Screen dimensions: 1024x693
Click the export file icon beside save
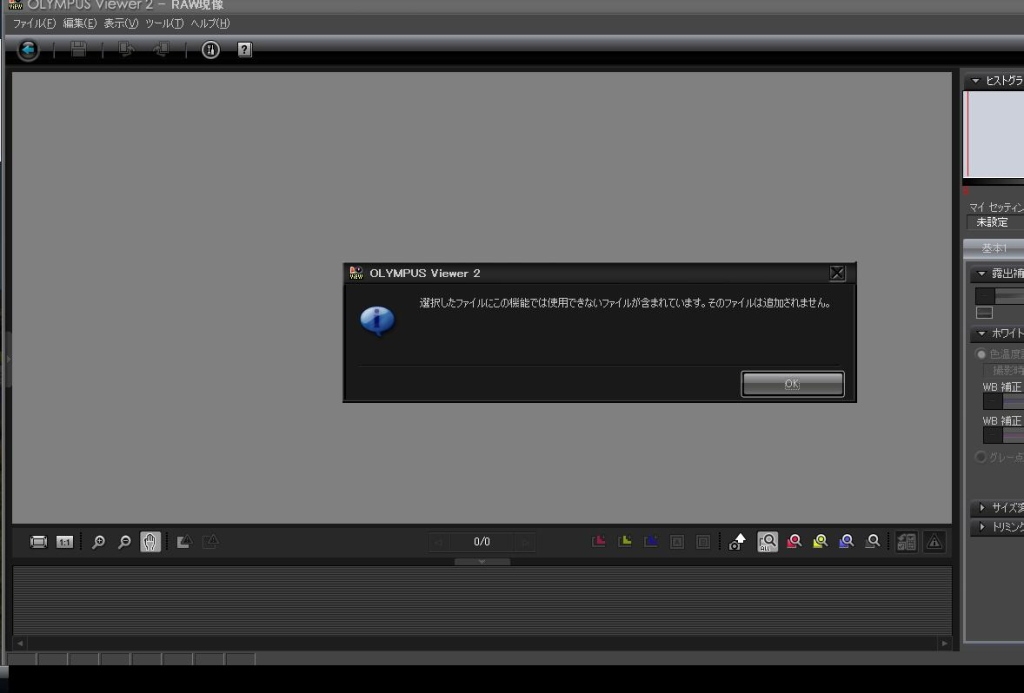[126, 50]
